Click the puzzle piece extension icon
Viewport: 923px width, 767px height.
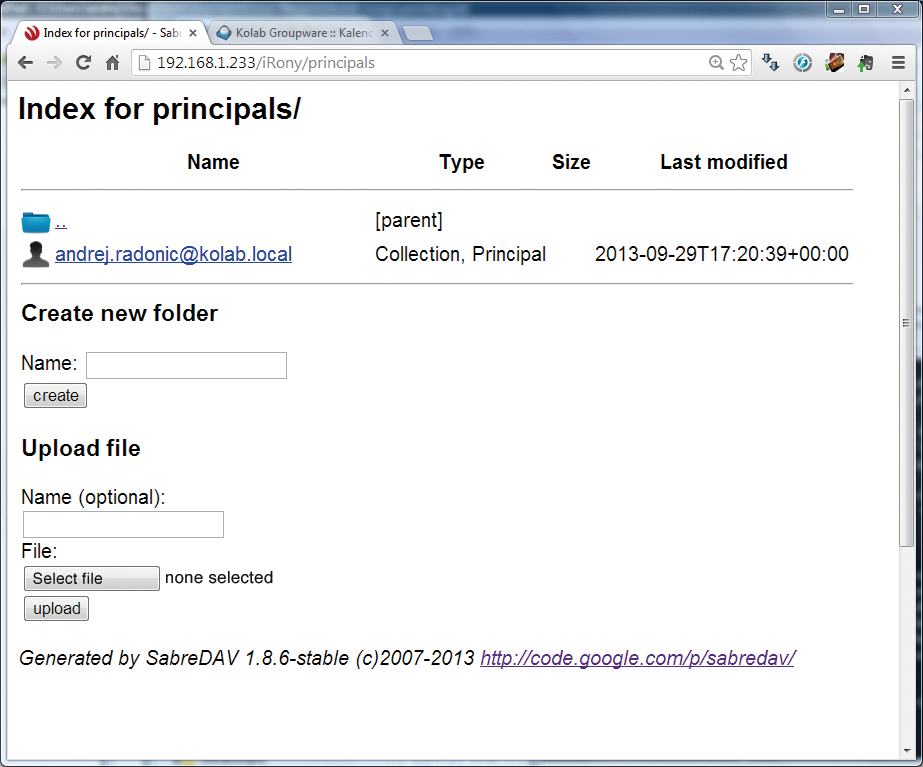866,63
